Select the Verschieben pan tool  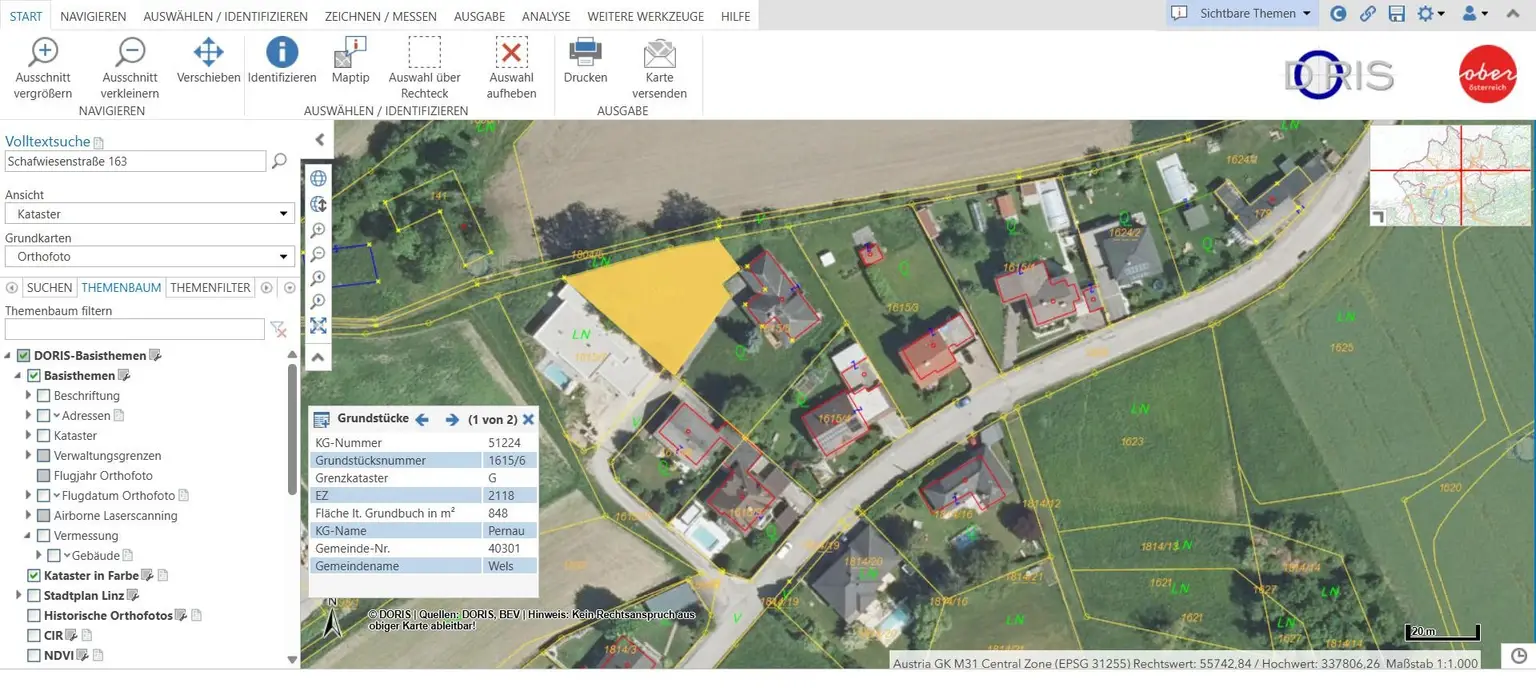coord(208,53)
